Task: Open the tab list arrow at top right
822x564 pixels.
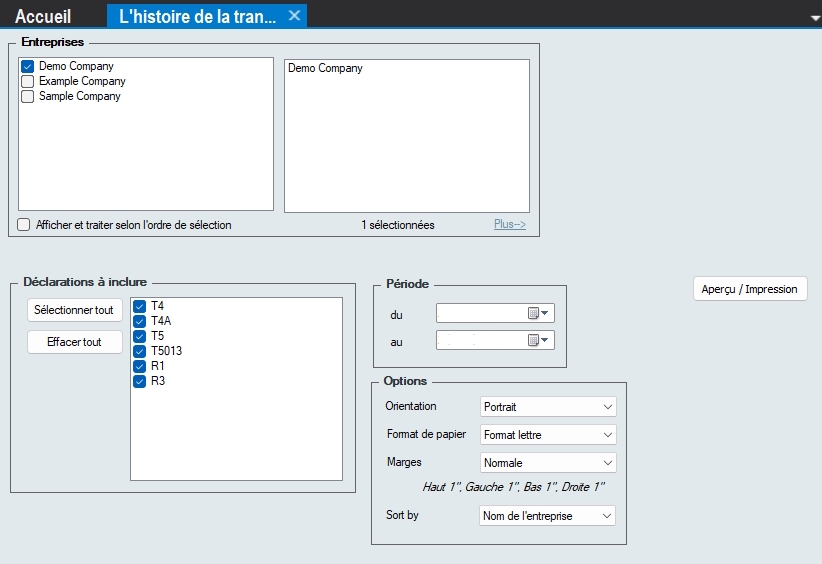Action: click(814, 18)
